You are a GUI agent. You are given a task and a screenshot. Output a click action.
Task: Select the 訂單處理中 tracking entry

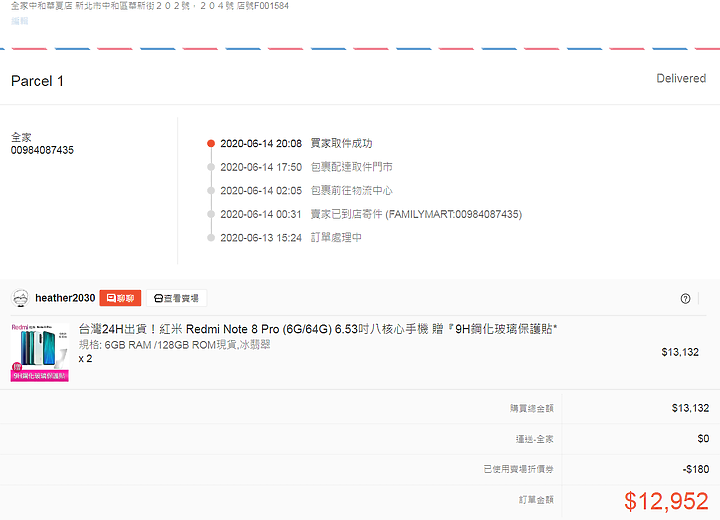tap(291, 237)
